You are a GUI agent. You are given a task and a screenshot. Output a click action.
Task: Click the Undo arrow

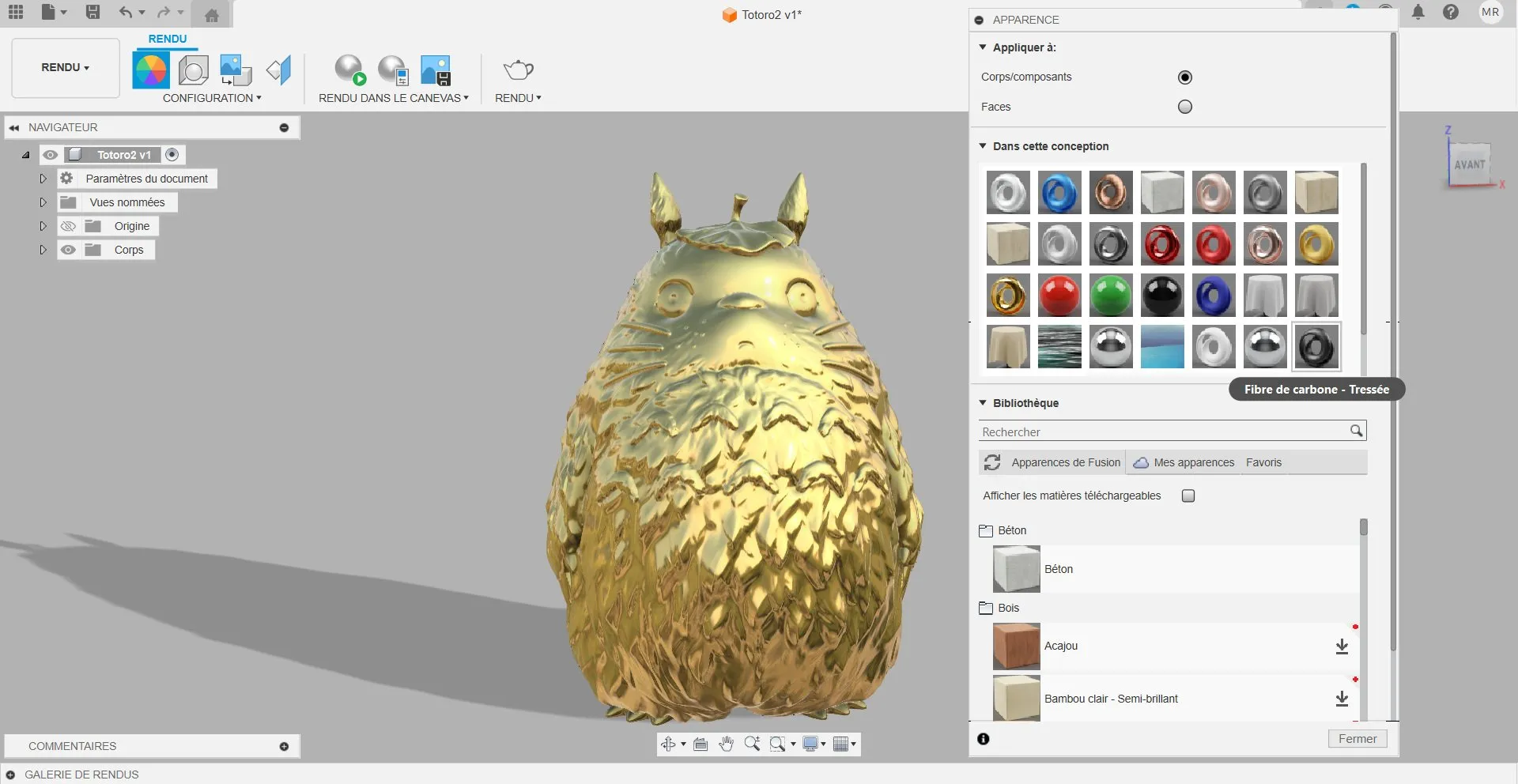[x=125, y=12]
